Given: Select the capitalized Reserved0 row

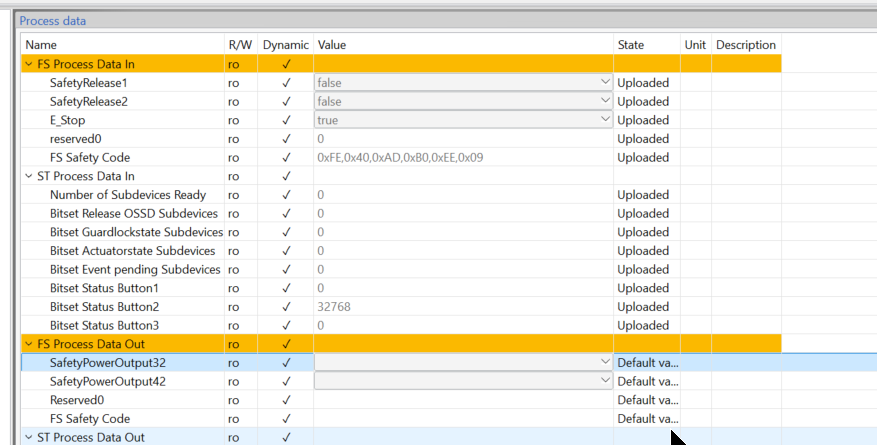Looking at the screenshot, I should tap(77, 400).
